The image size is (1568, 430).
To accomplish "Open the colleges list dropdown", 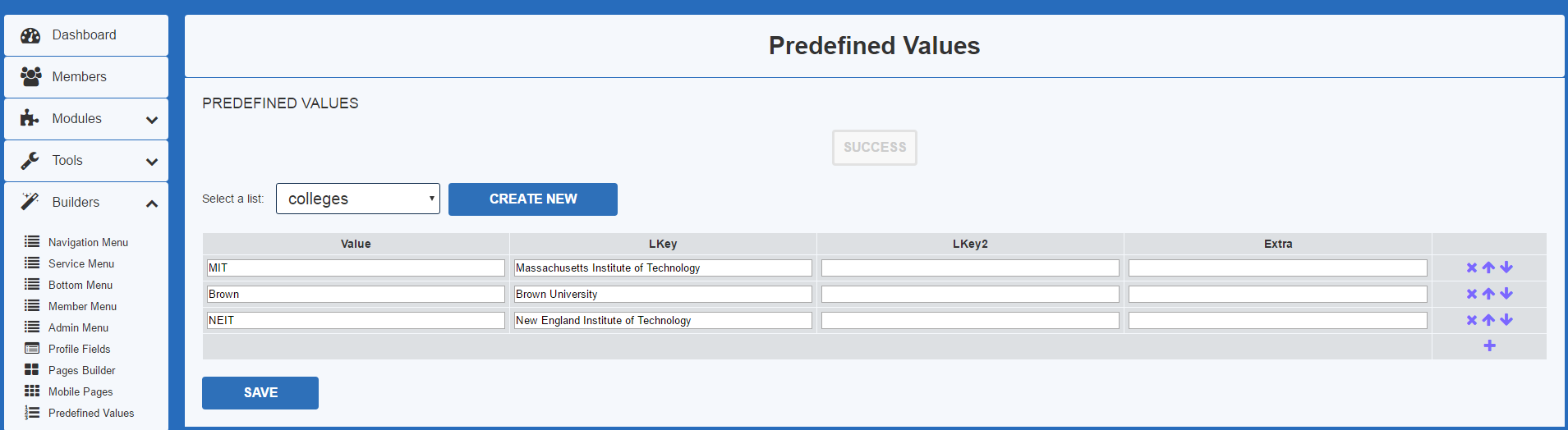I will (x=358, y=199).
